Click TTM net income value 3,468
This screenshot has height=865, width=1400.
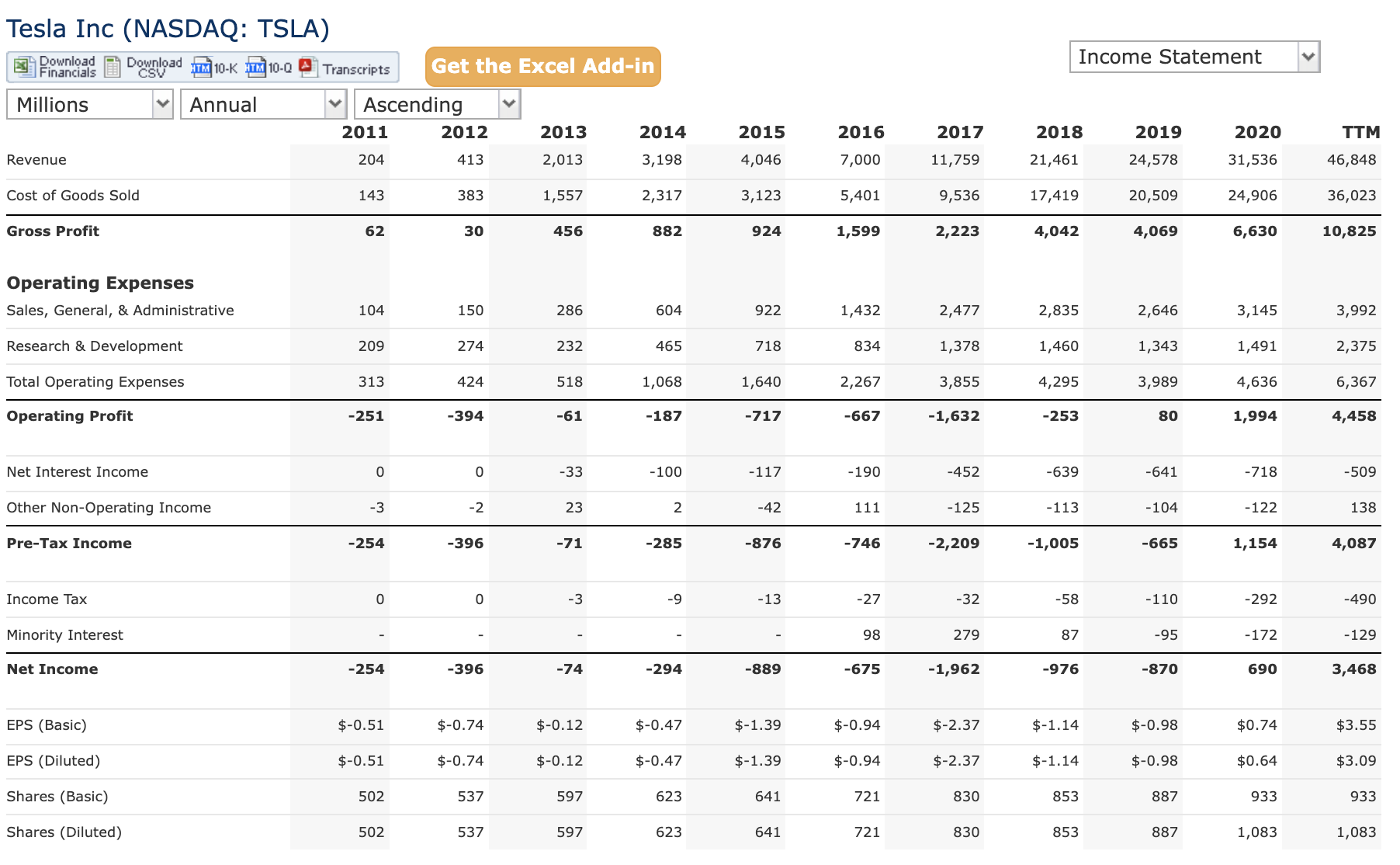tap(1354, 669)
